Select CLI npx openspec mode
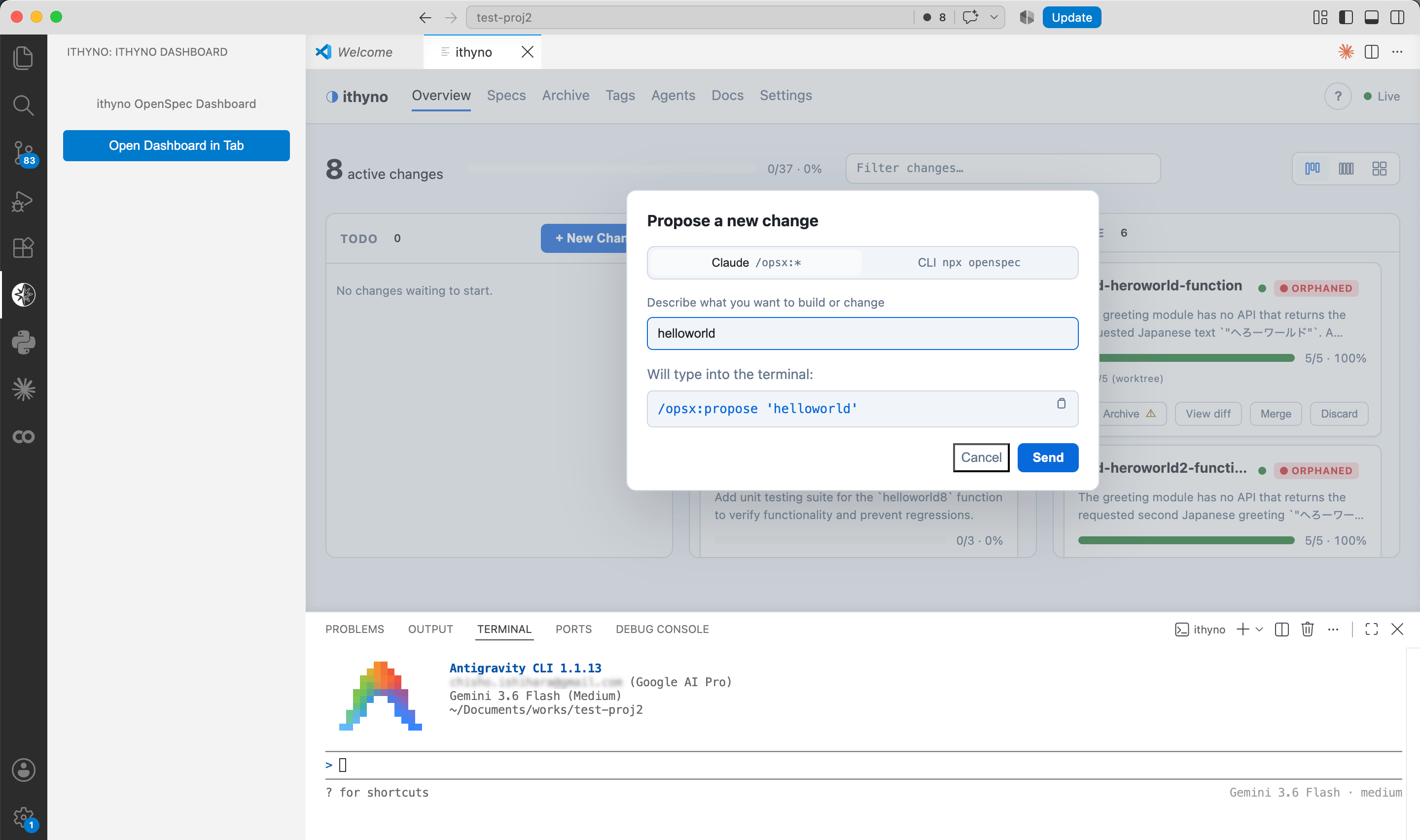This screenshot has width=1420, height=840. [968, 263]
